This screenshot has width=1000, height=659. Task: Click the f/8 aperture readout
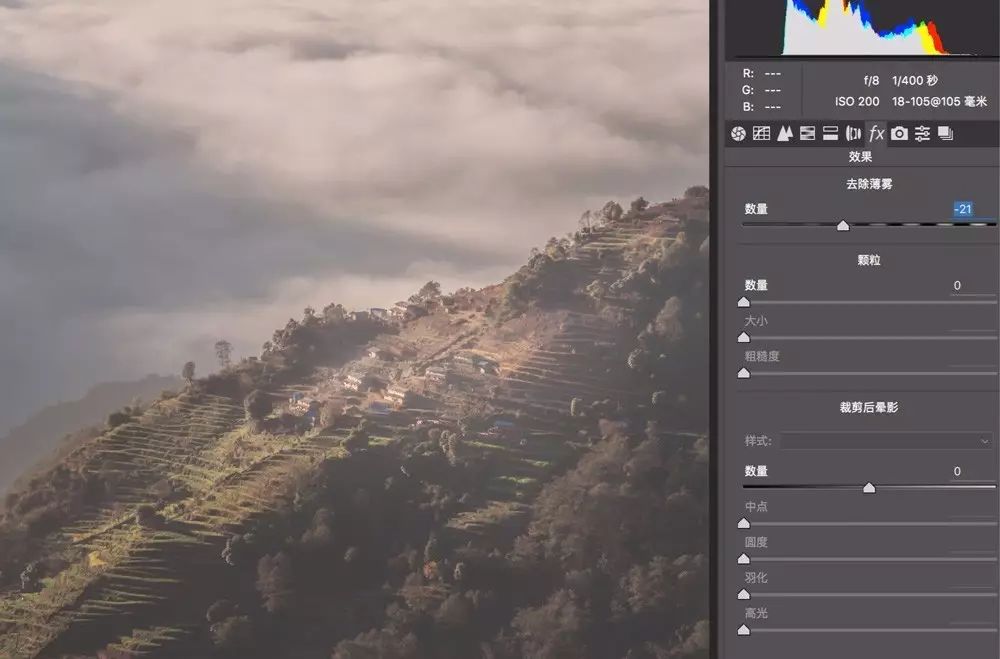[871, 81]
